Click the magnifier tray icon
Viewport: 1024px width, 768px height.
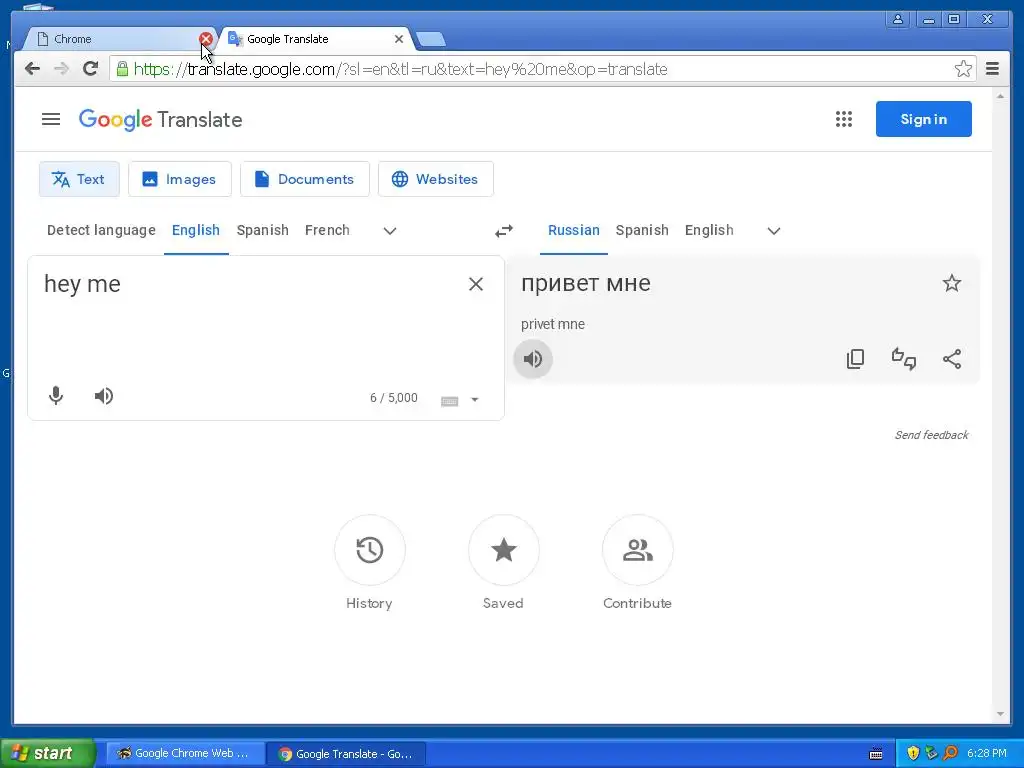tap(950, 753)
